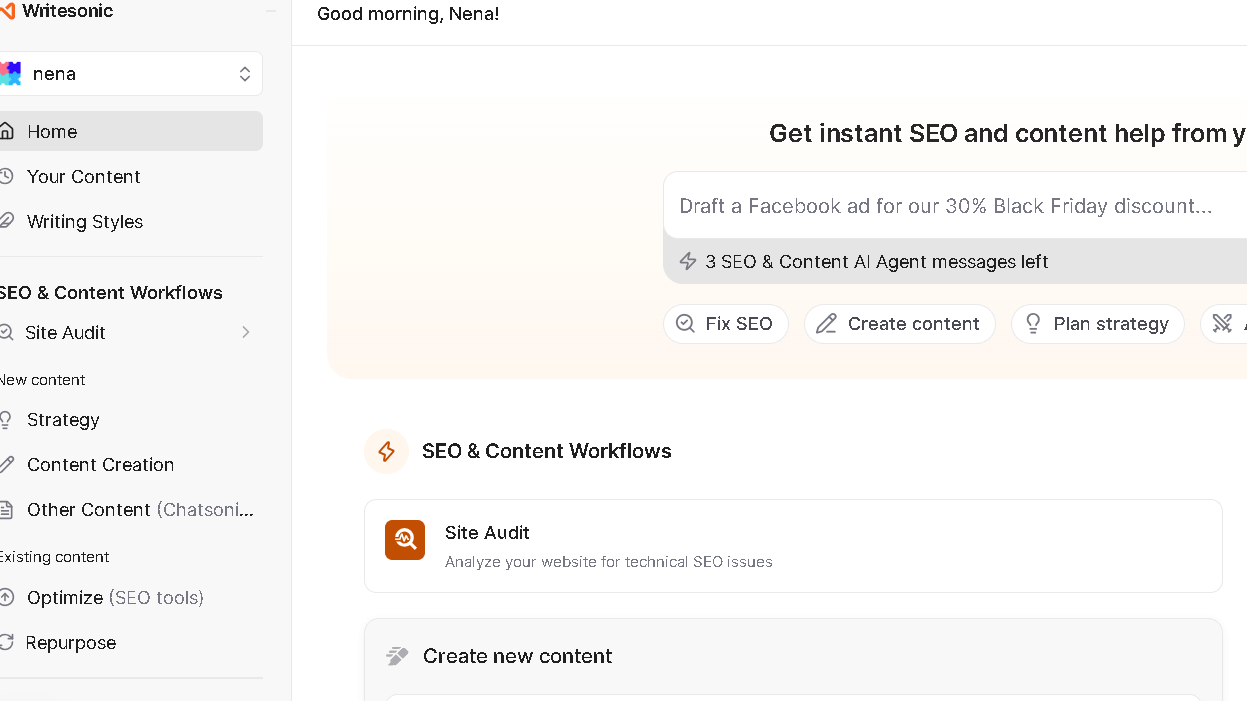
Task: Click the Create new content icon
Action: pos(397,656)
